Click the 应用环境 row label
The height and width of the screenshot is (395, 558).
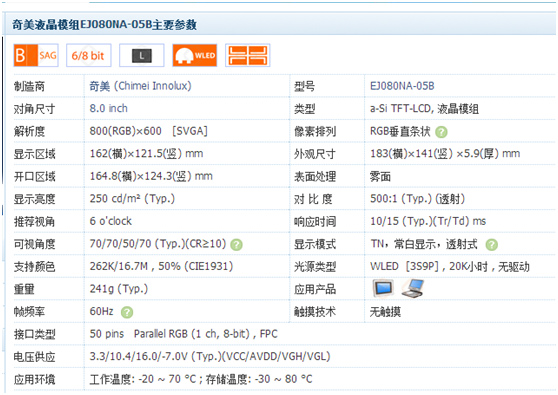pos(34,379)
